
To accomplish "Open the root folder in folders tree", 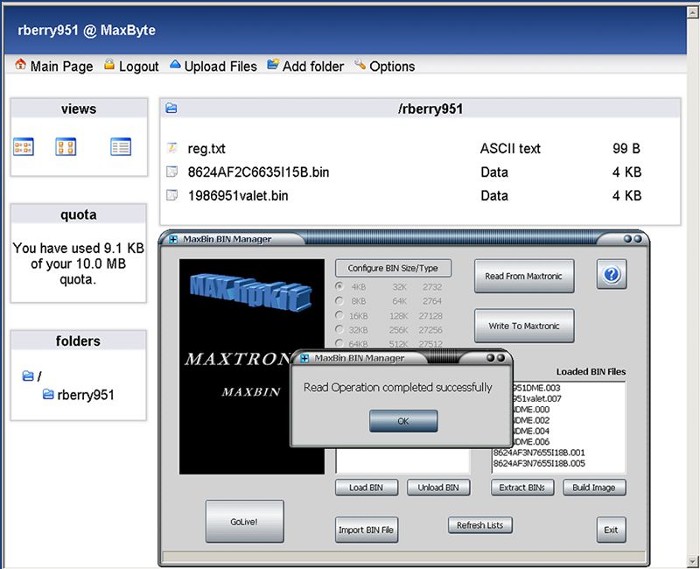I will point(32,376).
